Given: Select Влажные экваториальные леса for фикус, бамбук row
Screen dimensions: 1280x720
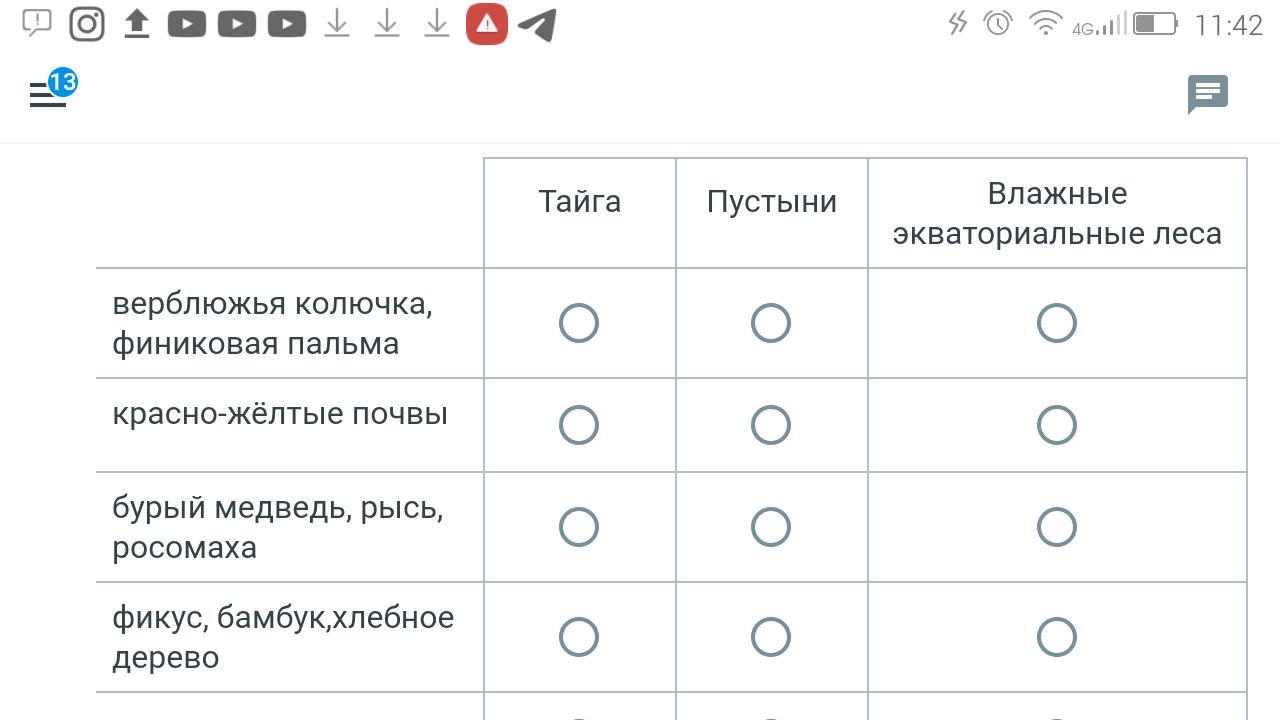Looking at the screenshot, I should (x=1057, y=637).
